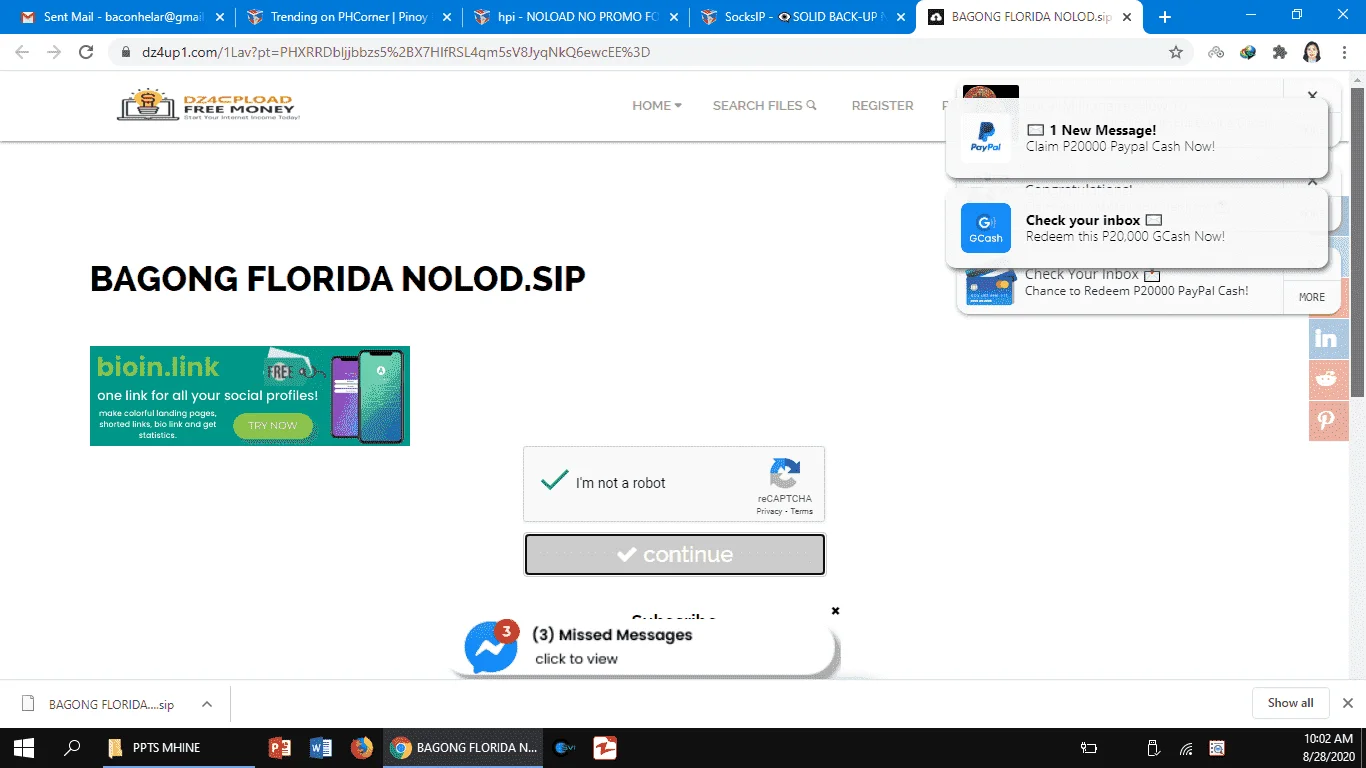The image size is (1366, 768).
Task: Click the address bar URL
Action: coord(396,52)
